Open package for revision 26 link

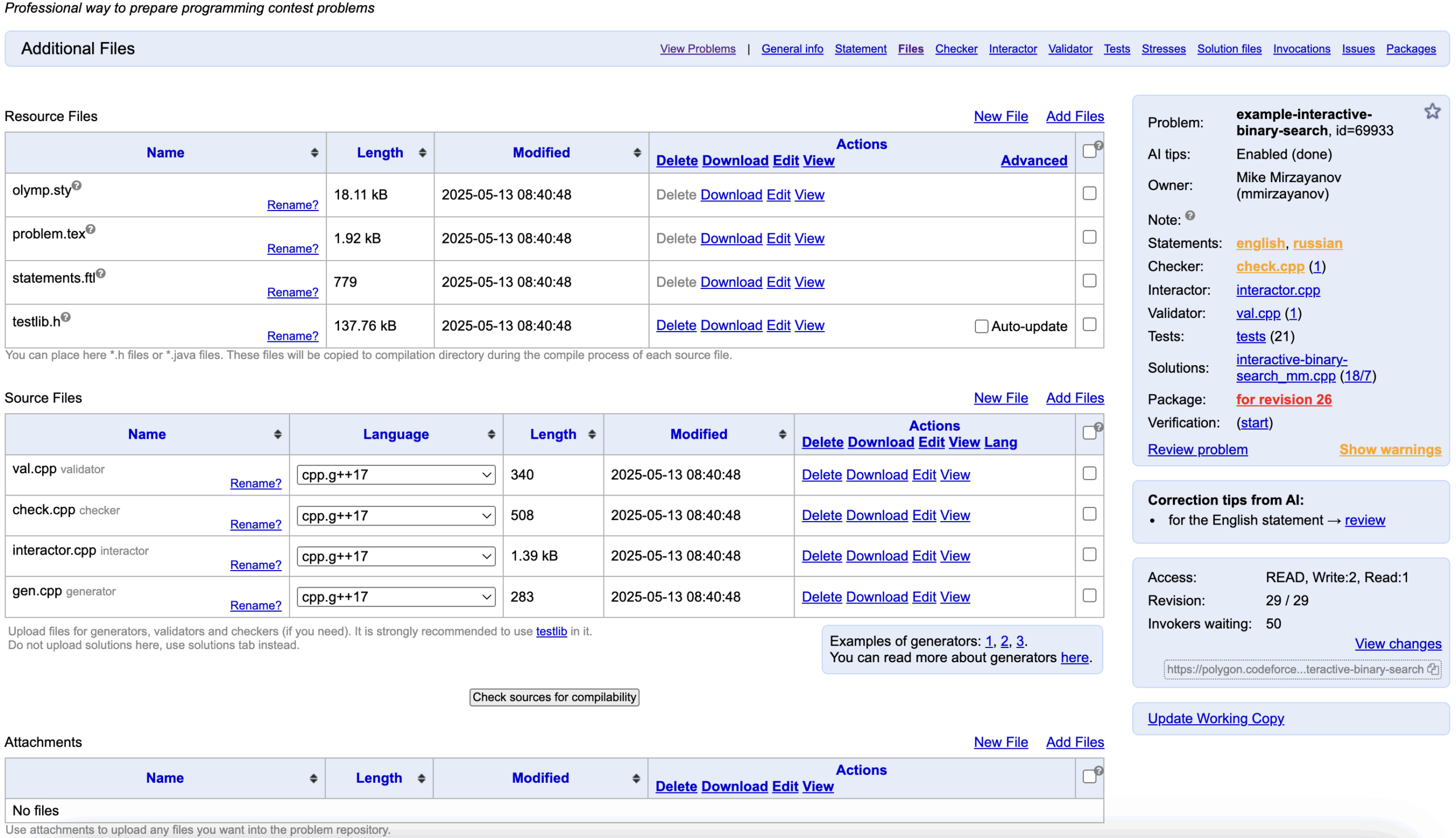1283,399
